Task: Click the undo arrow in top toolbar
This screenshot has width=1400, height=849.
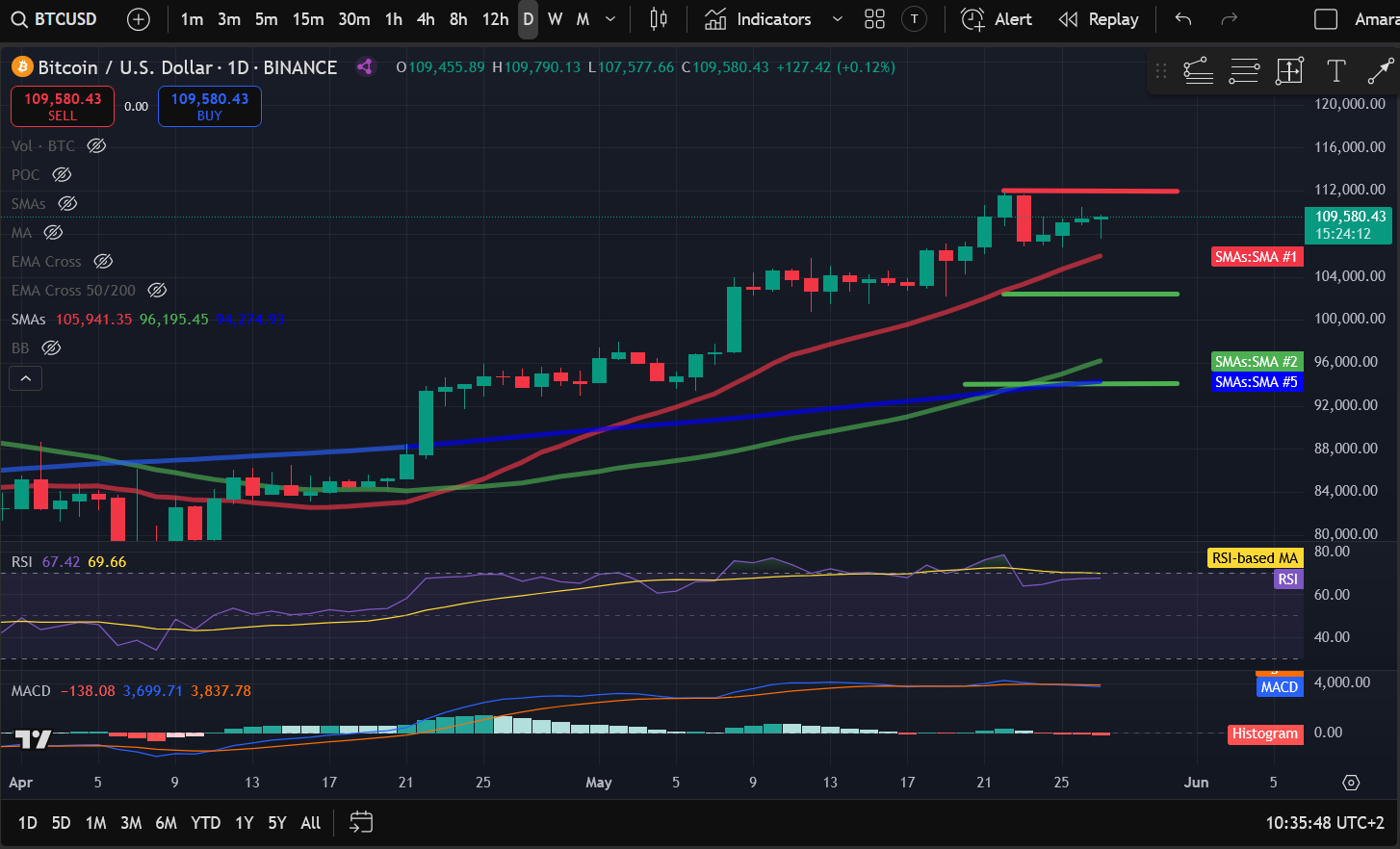Action: pyautogui.click(x=1183, y=19)
